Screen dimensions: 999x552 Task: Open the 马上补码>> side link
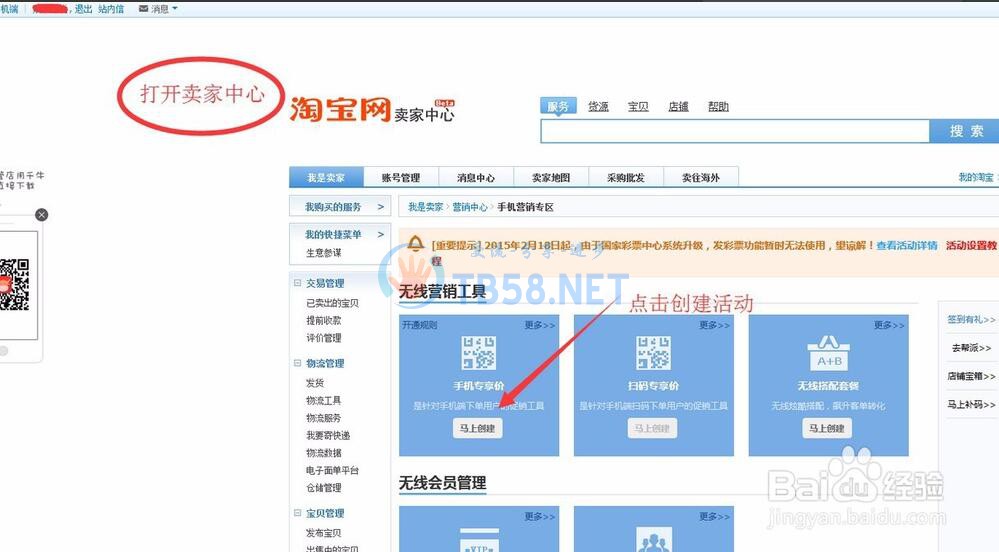click(972, 404)
